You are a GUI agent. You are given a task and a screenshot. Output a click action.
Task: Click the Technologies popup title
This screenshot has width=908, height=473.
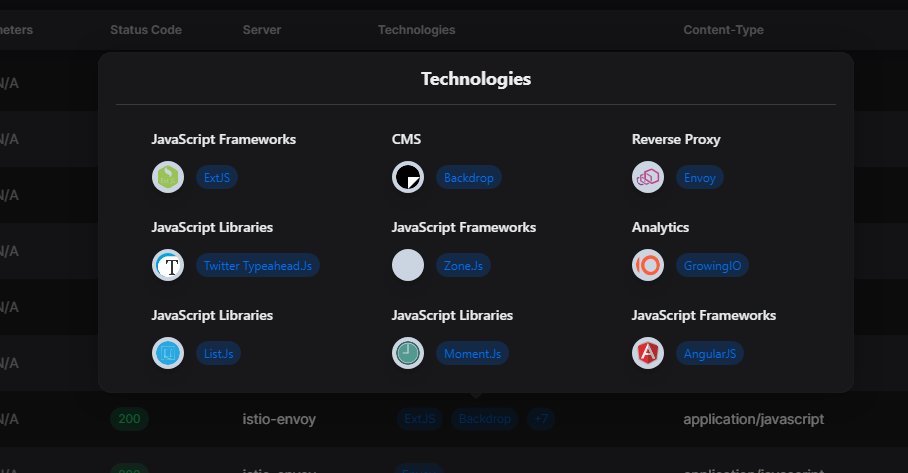click(x=476, y=79)
